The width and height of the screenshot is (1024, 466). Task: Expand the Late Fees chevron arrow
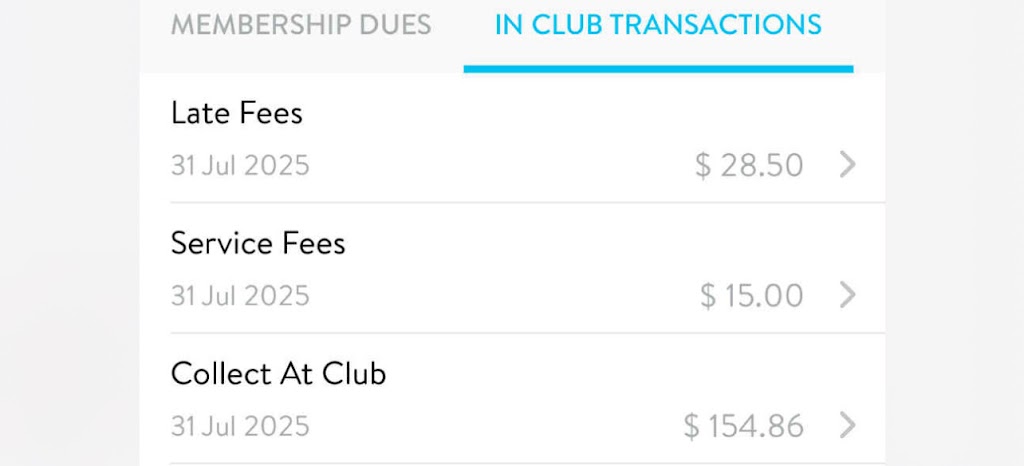click(847, 164)
